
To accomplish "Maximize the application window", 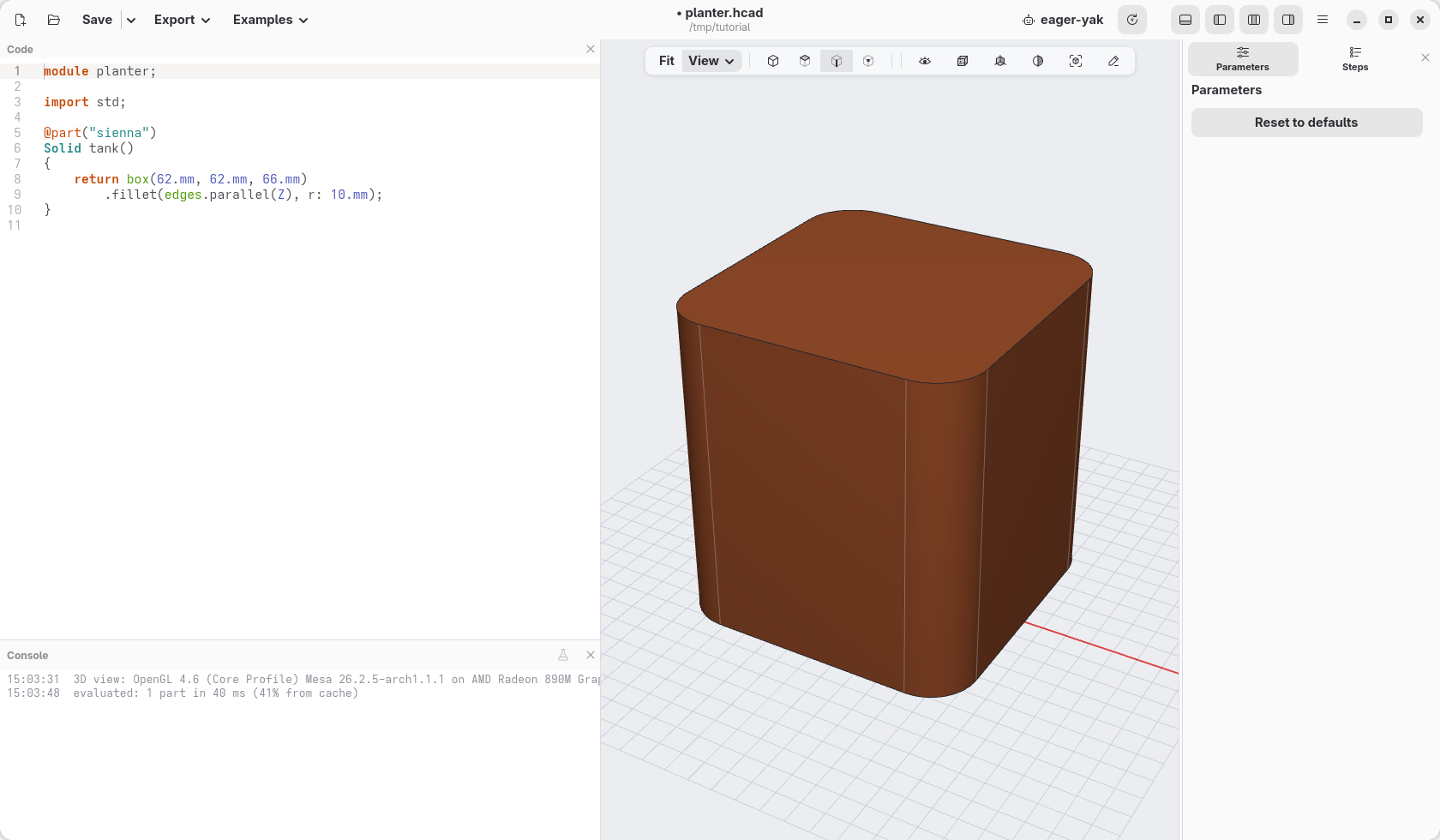I will 1389,20.
